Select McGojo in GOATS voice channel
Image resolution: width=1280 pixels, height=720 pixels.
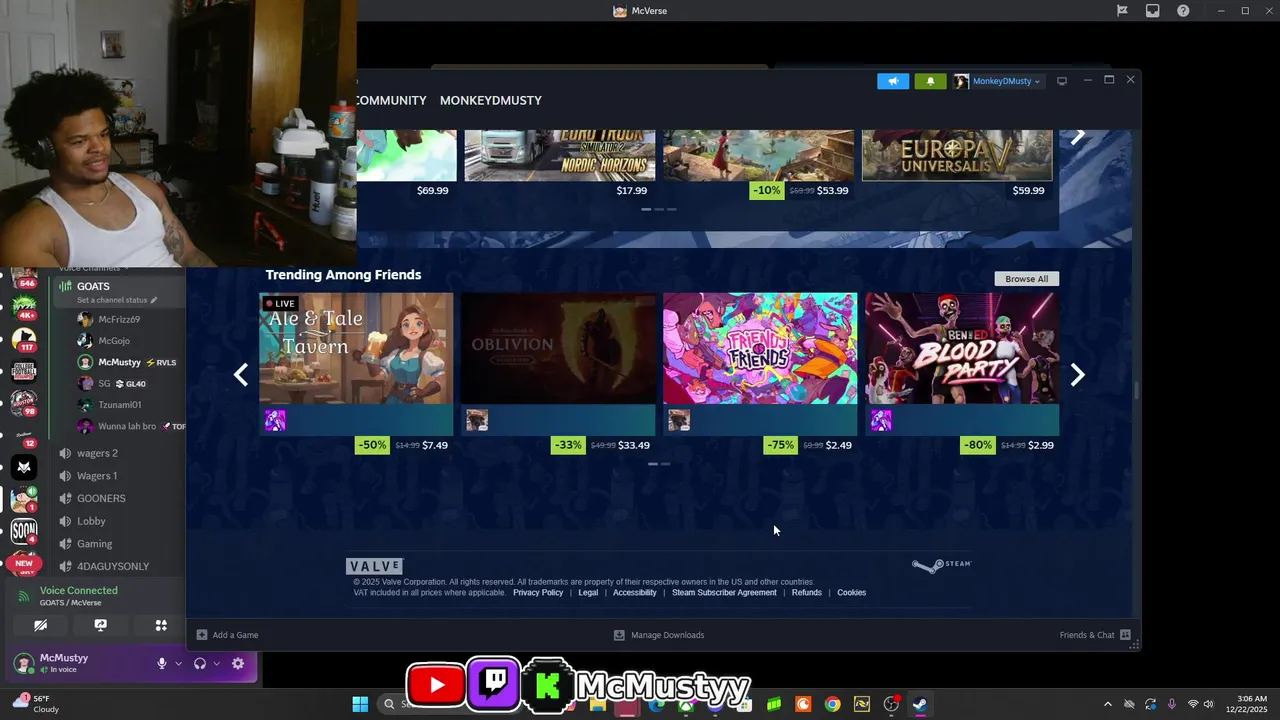coord(114,341)
